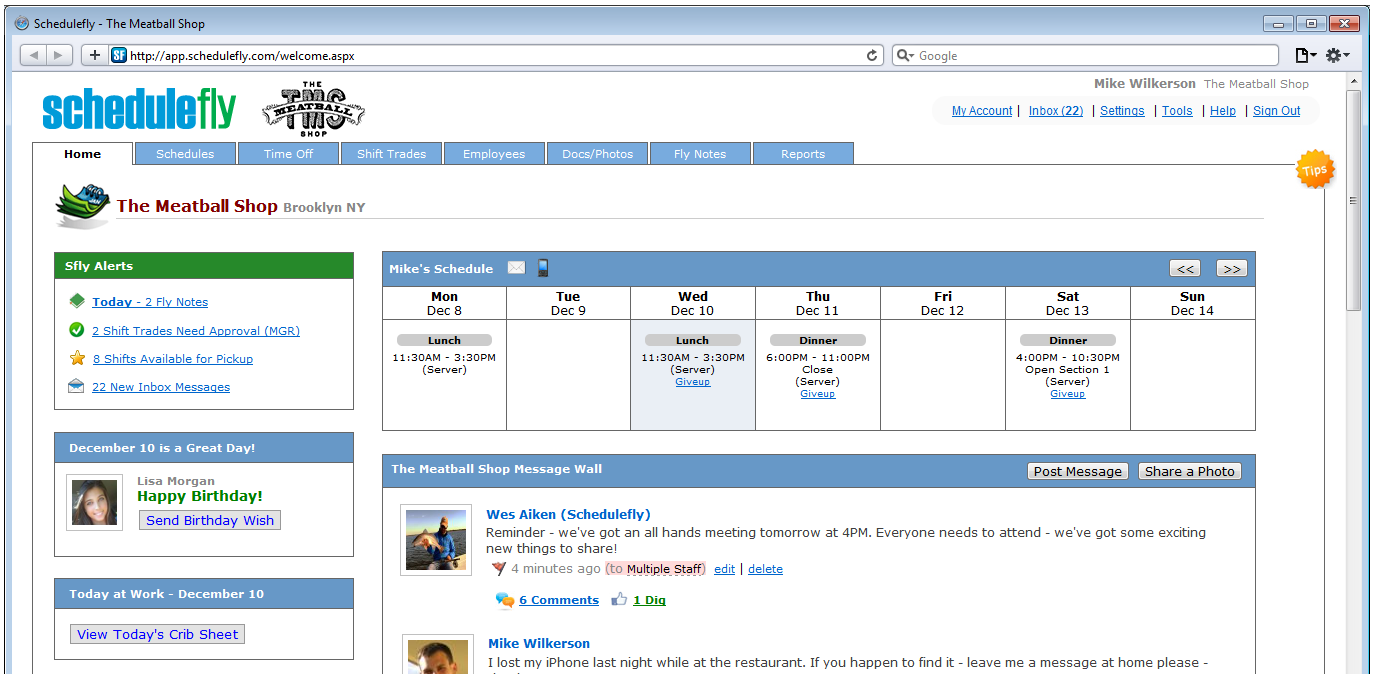Screen dimensions: 1374x674
Task: Open the Employees tab
Action: 494,154
